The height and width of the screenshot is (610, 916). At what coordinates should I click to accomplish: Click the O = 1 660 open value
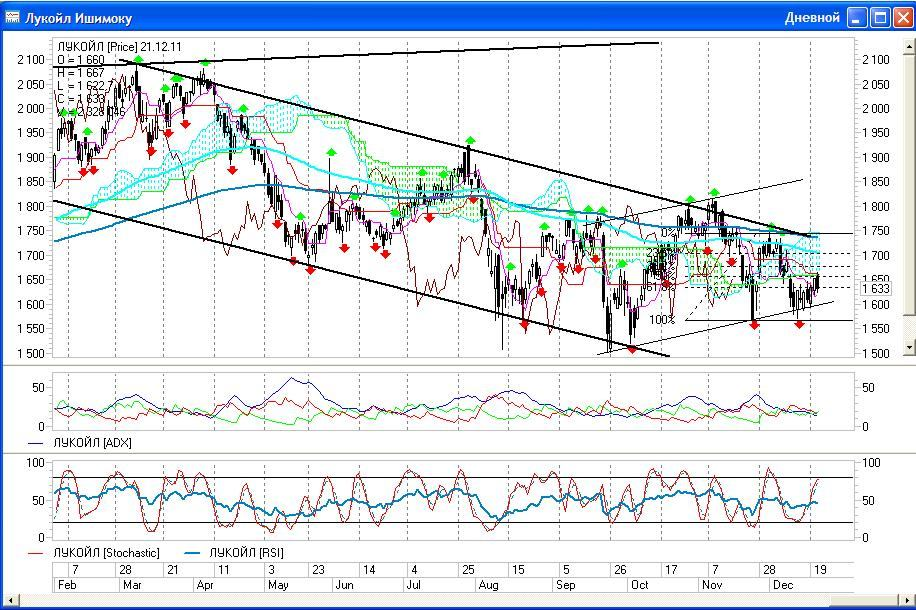[81, 60]
